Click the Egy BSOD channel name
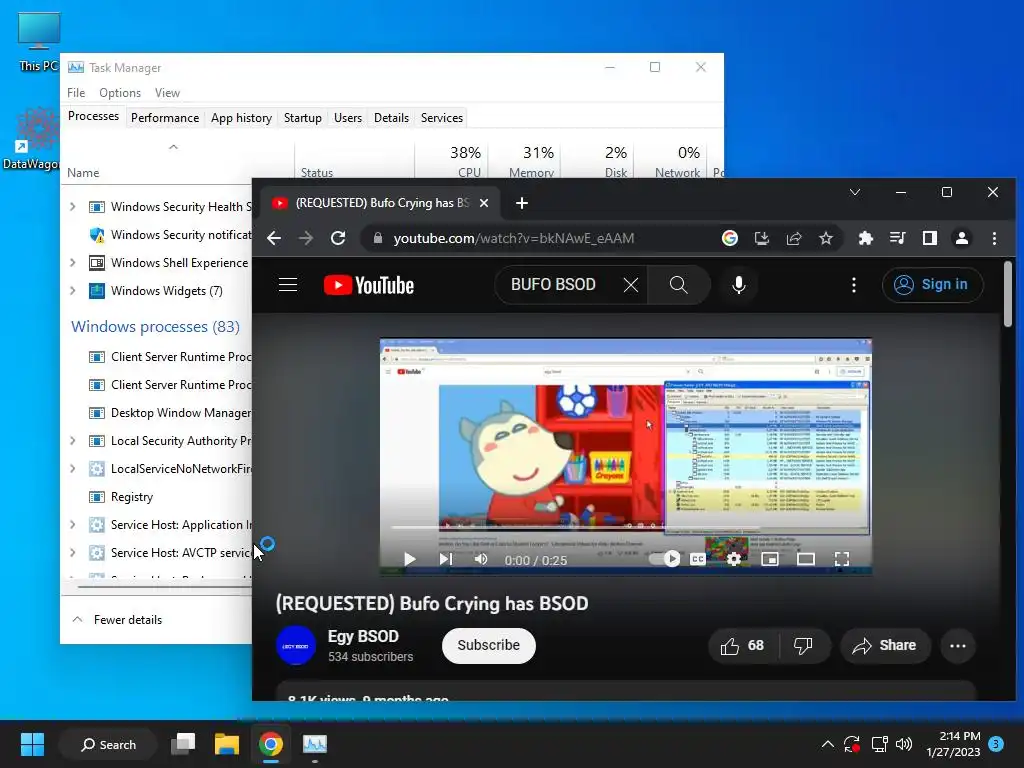This screenshot has width=1024, height=768. tap(363, 636)
